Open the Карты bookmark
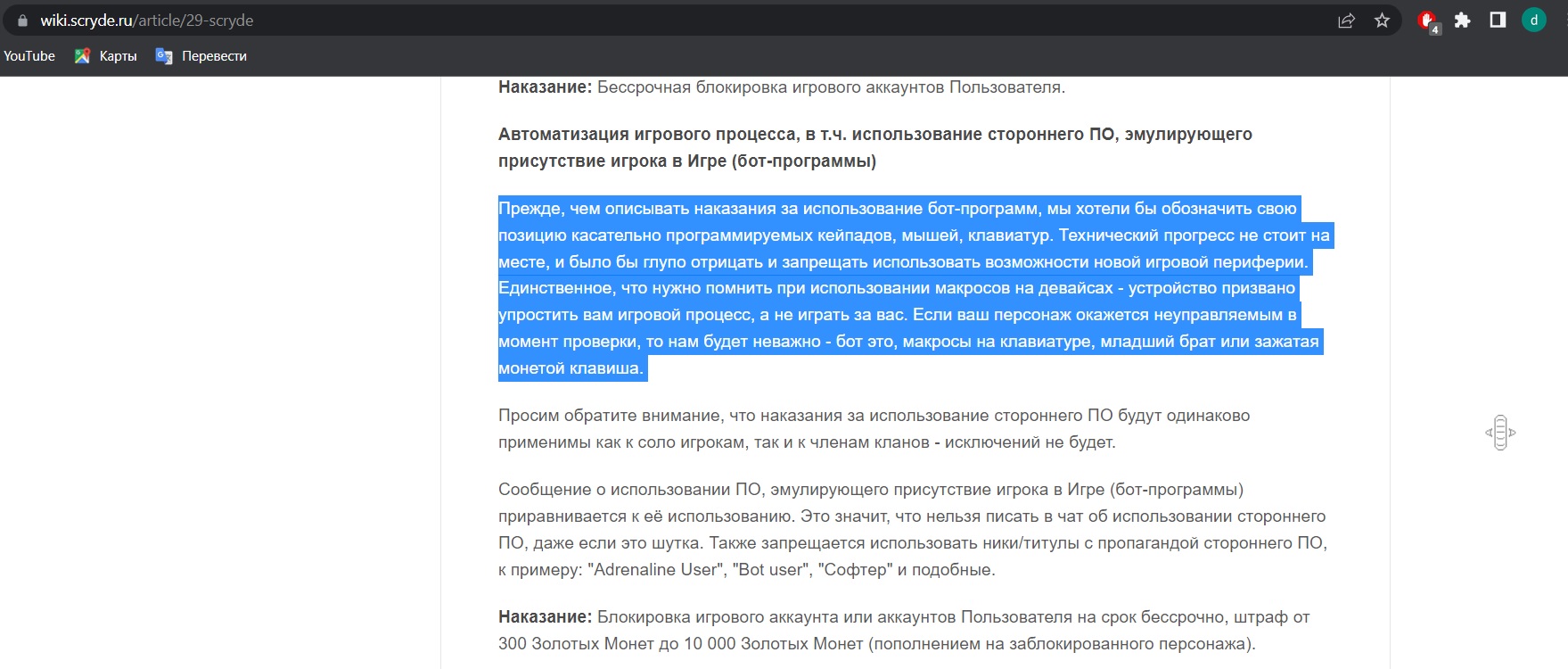The height and width of the screenshot is (669, 1568). pos(106,56)
